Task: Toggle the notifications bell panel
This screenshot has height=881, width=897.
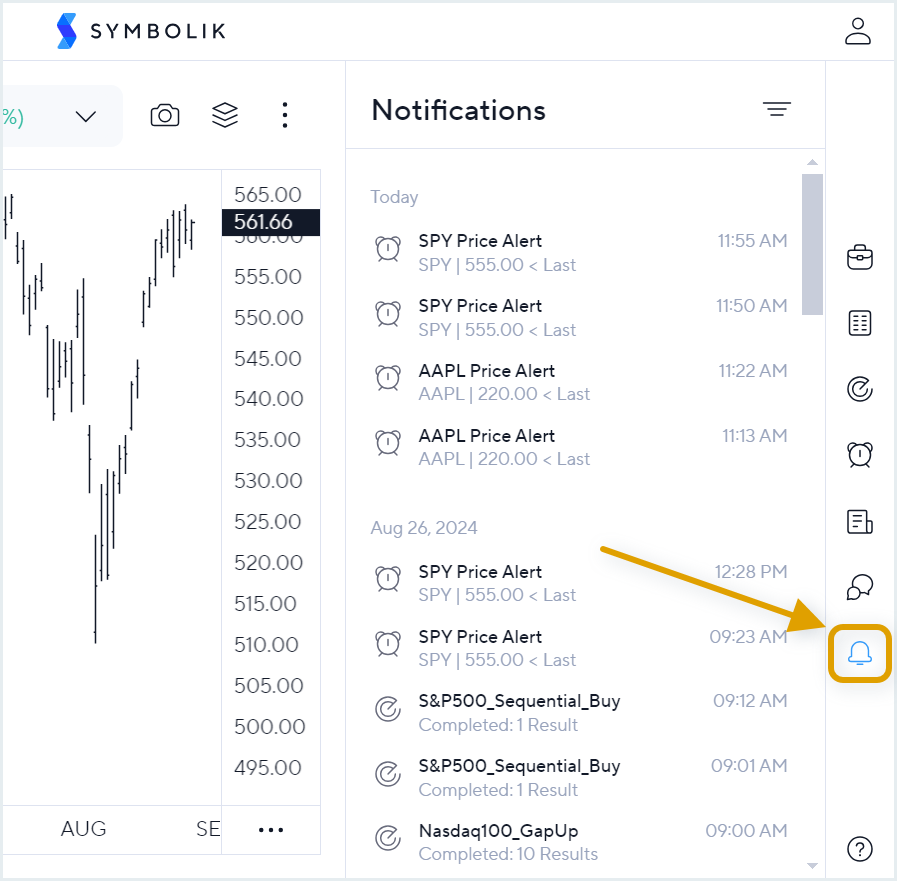Action: [x=859, y=654]
